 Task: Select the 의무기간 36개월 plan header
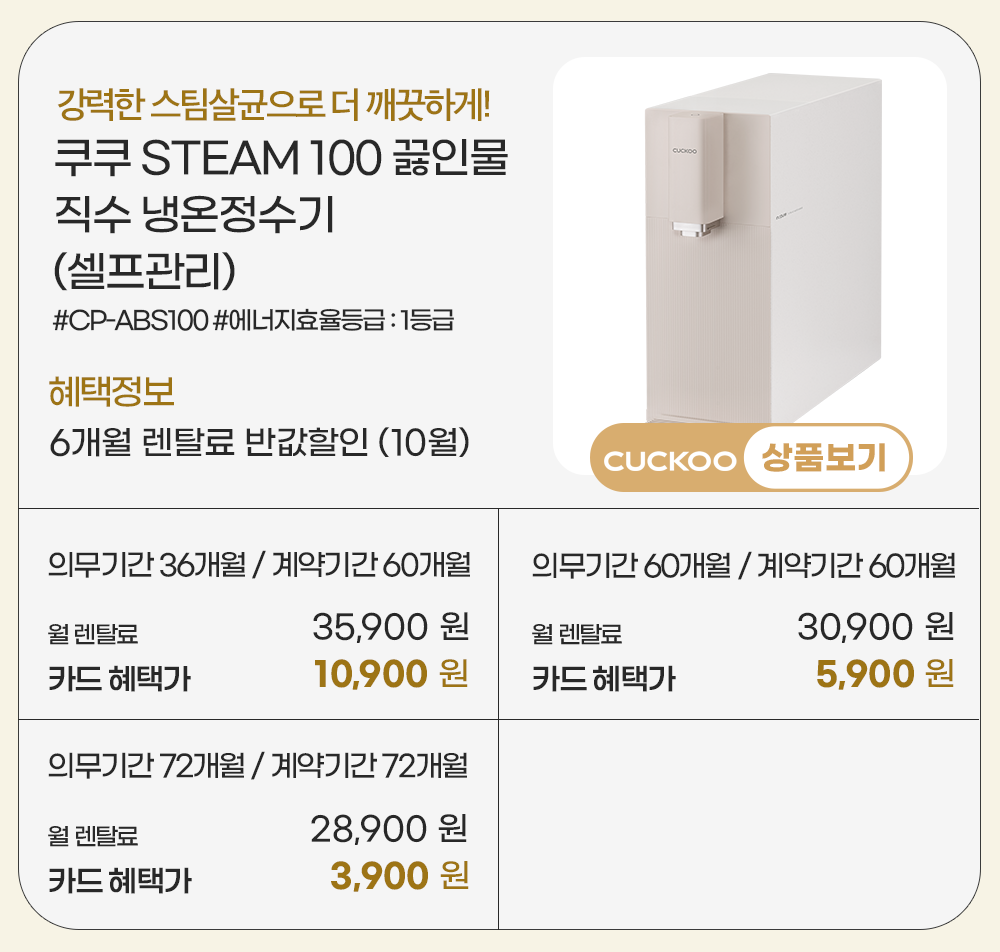[x=259, y=565]
